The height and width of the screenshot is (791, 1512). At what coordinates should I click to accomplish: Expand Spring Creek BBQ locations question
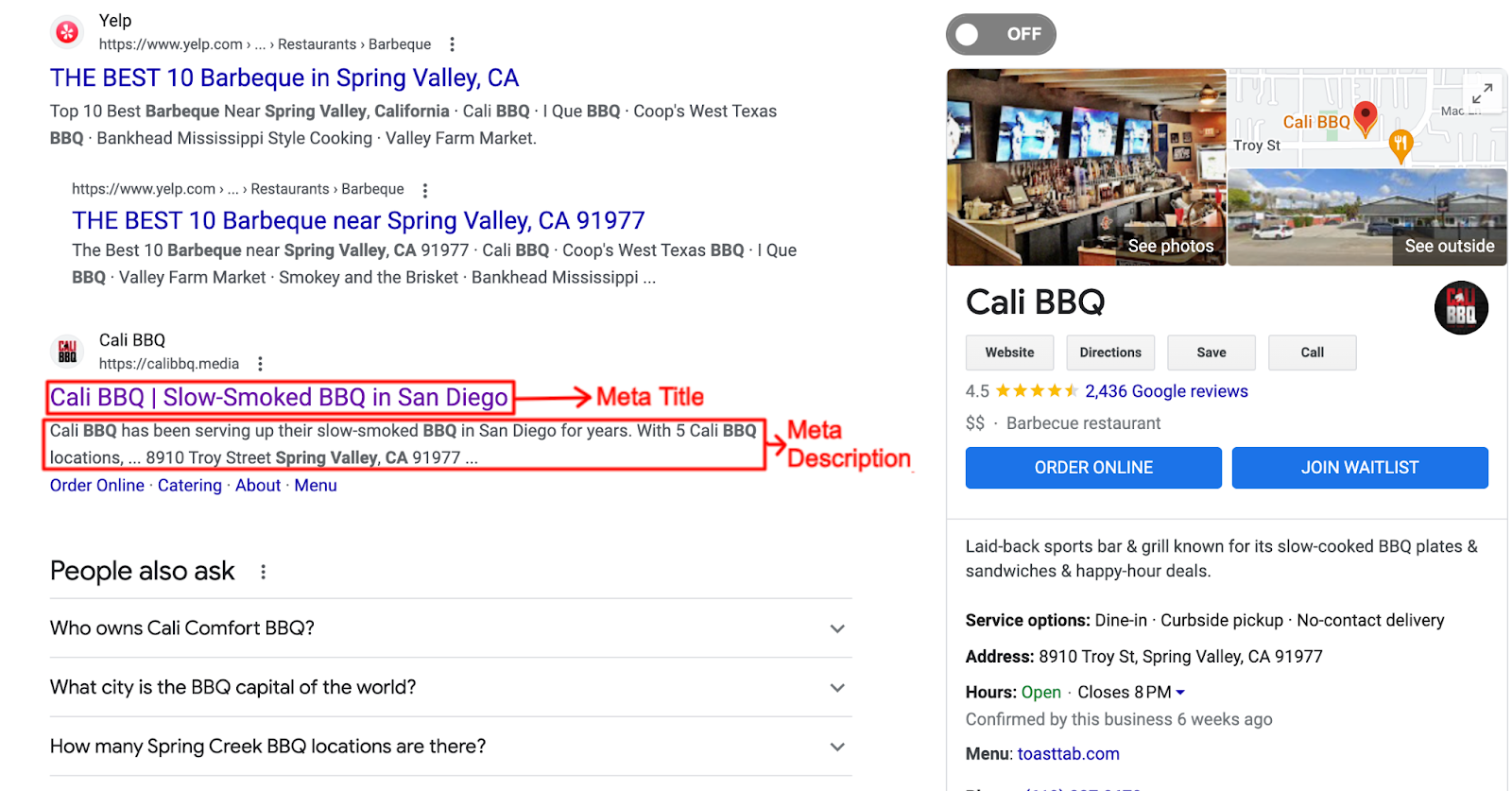pyautogui.click(x=837, y=747)
